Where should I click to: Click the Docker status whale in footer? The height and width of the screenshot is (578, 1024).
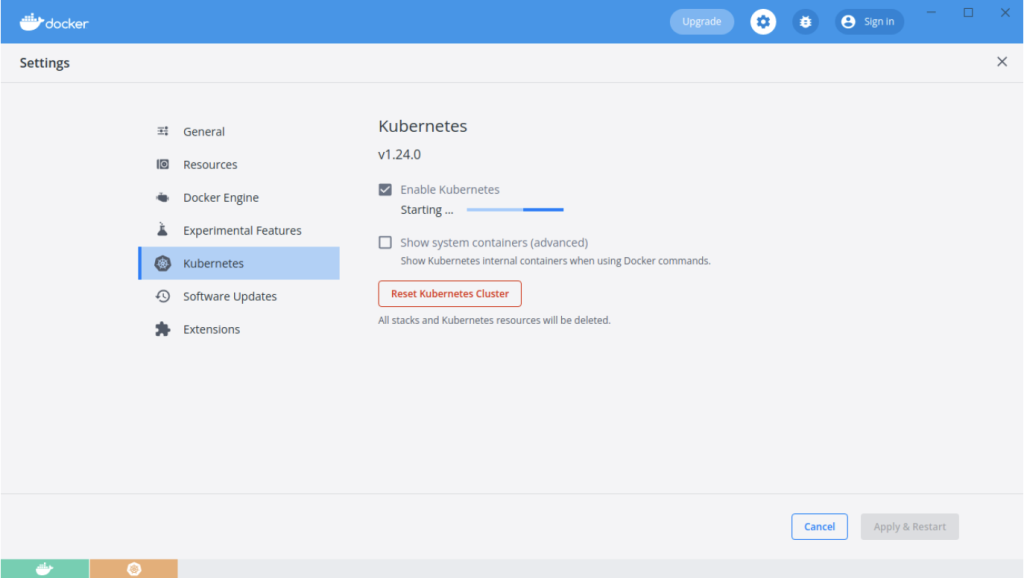coord(44,569)
